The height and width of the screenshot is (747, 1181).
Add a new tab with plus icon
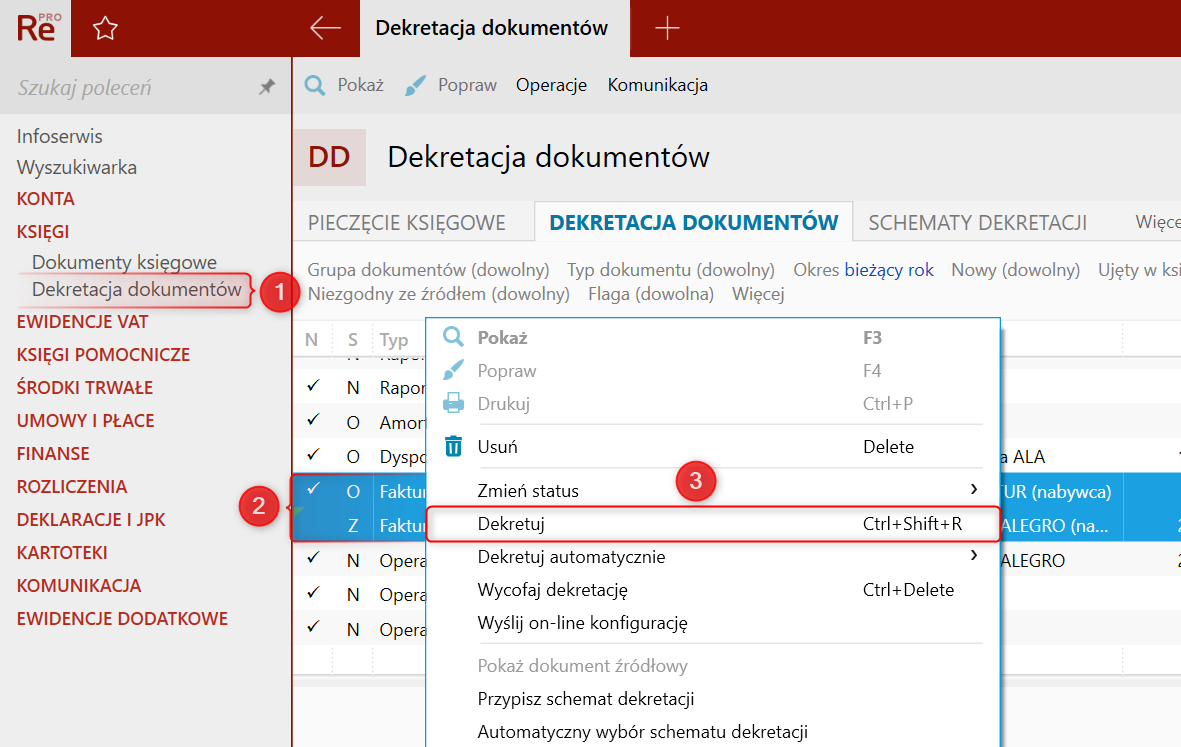click(x=667, y=29)
